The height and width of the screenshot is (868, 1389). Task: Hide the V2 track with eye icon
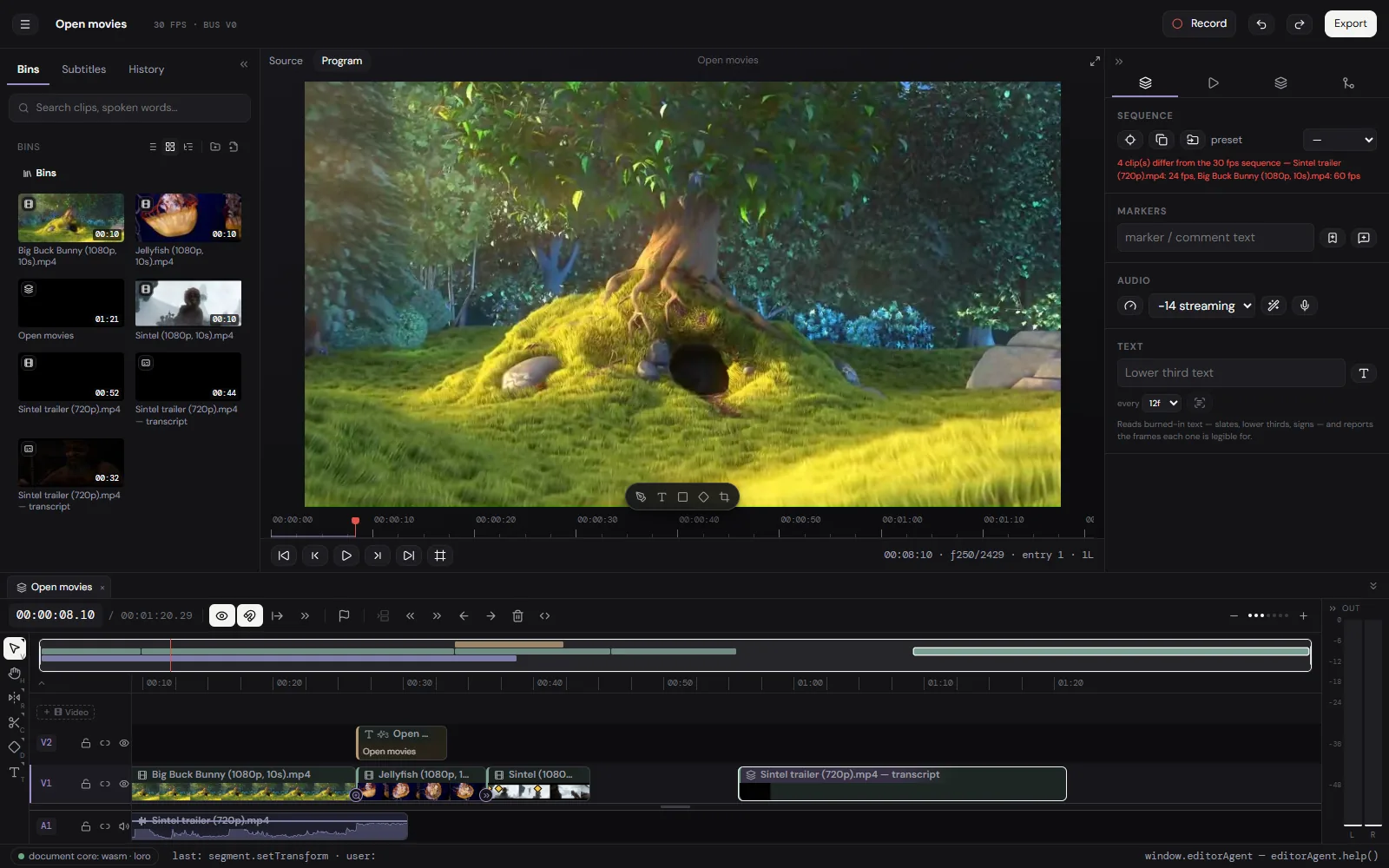[124, 743]
